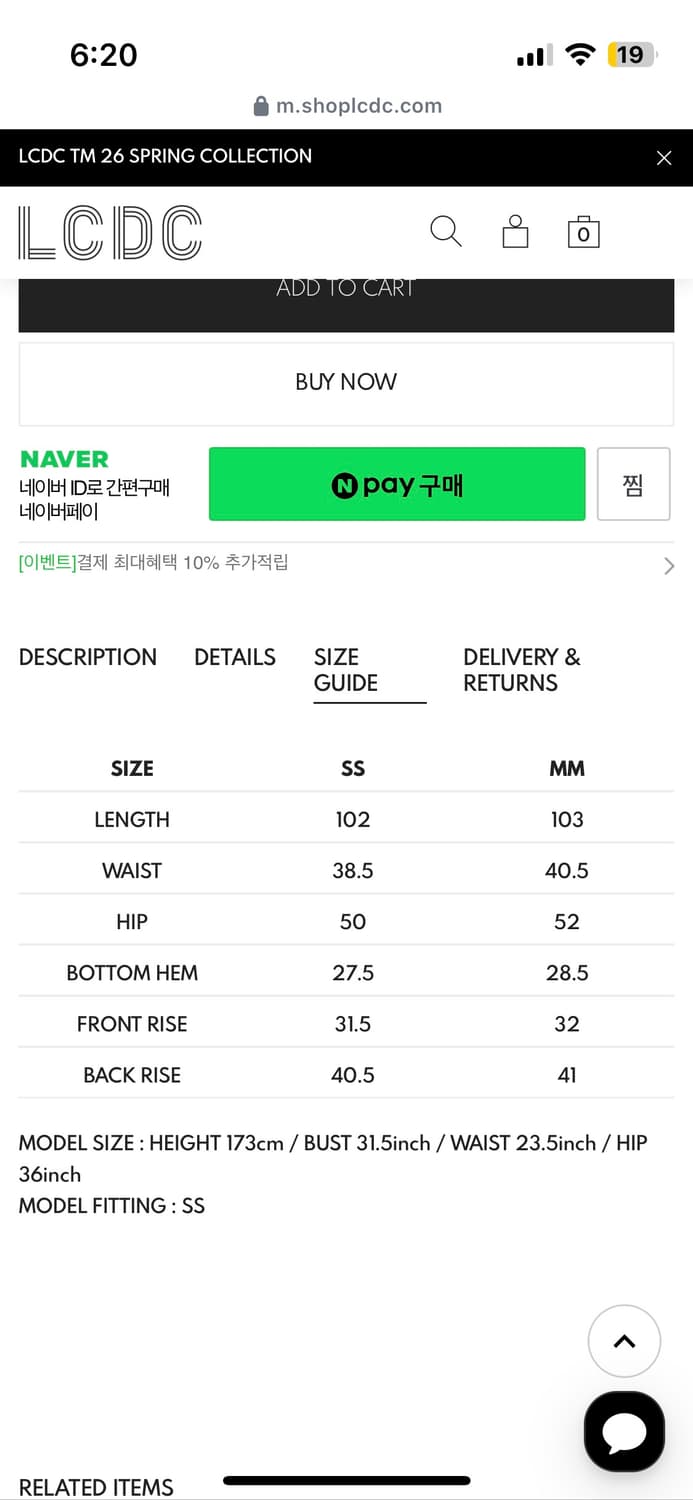The height and width of the screenshot is (1500, 693).
Task: Tap the scroll-to-top arrow icon
Action: [x=624, y=1341]
